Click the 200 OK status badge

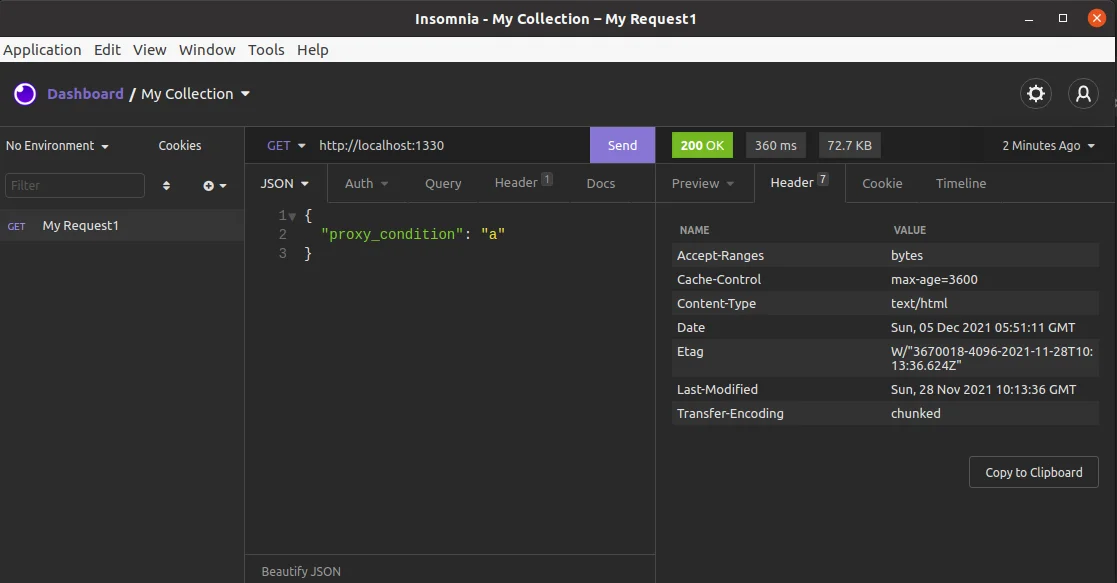click(x=702, y=145)
